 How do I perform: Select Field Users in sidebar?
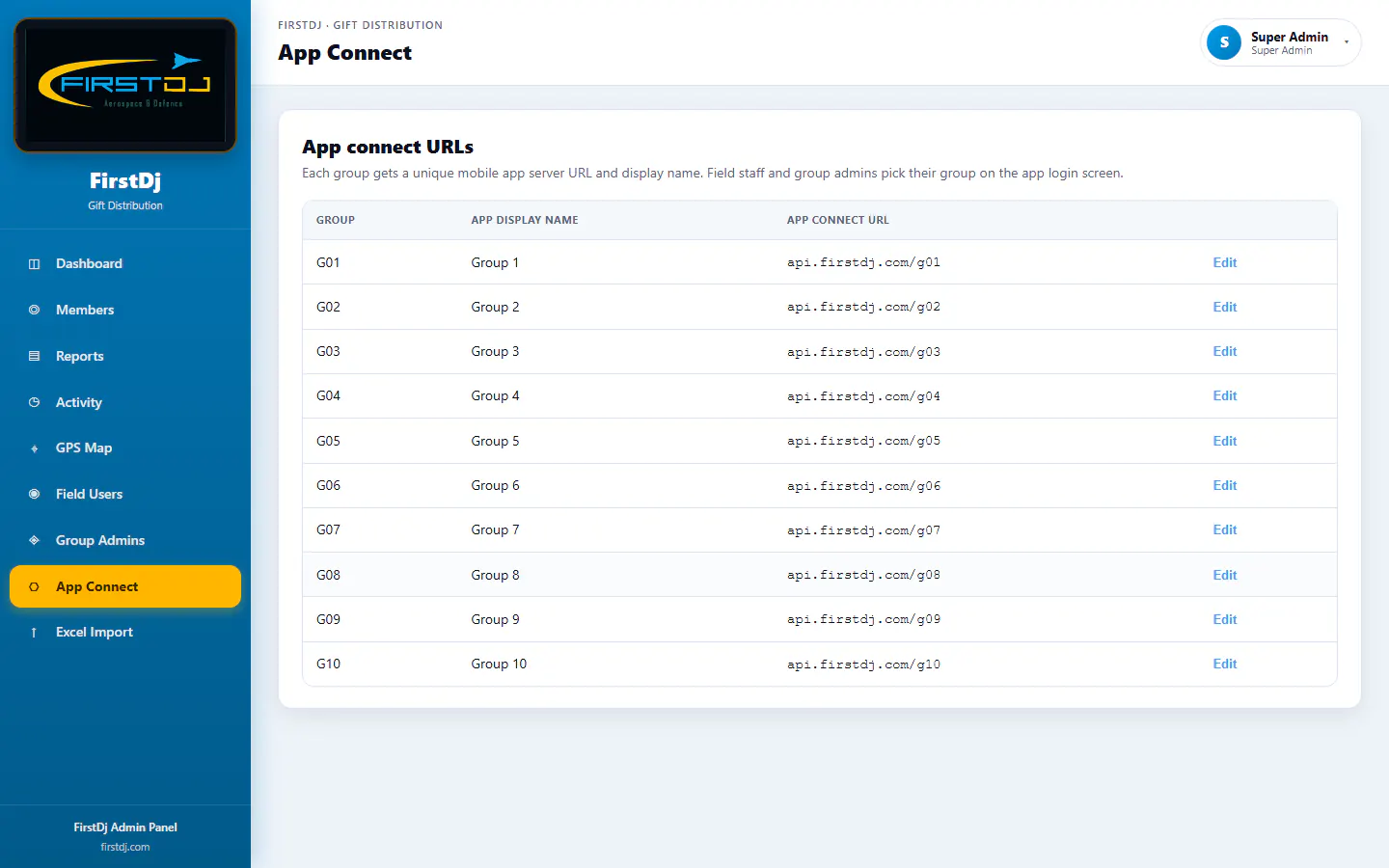(x=125, y=494)
